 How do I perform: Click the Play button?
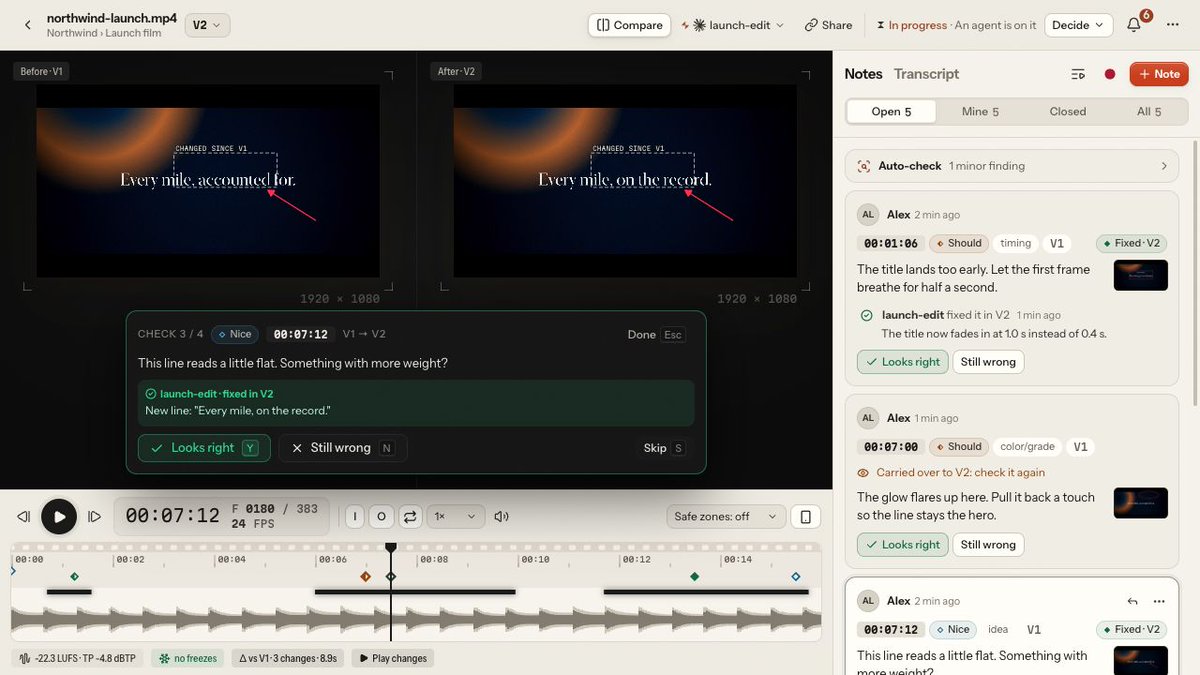click(x=59, y=517)
